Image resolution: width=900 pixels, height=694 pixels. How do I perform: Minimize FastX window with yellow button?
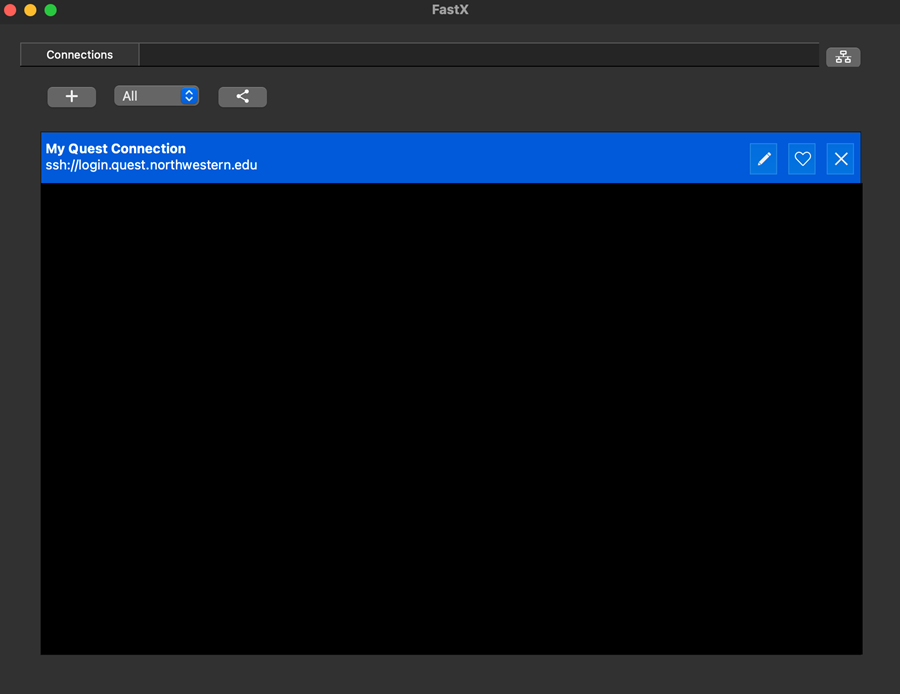[x=30, y=10]
